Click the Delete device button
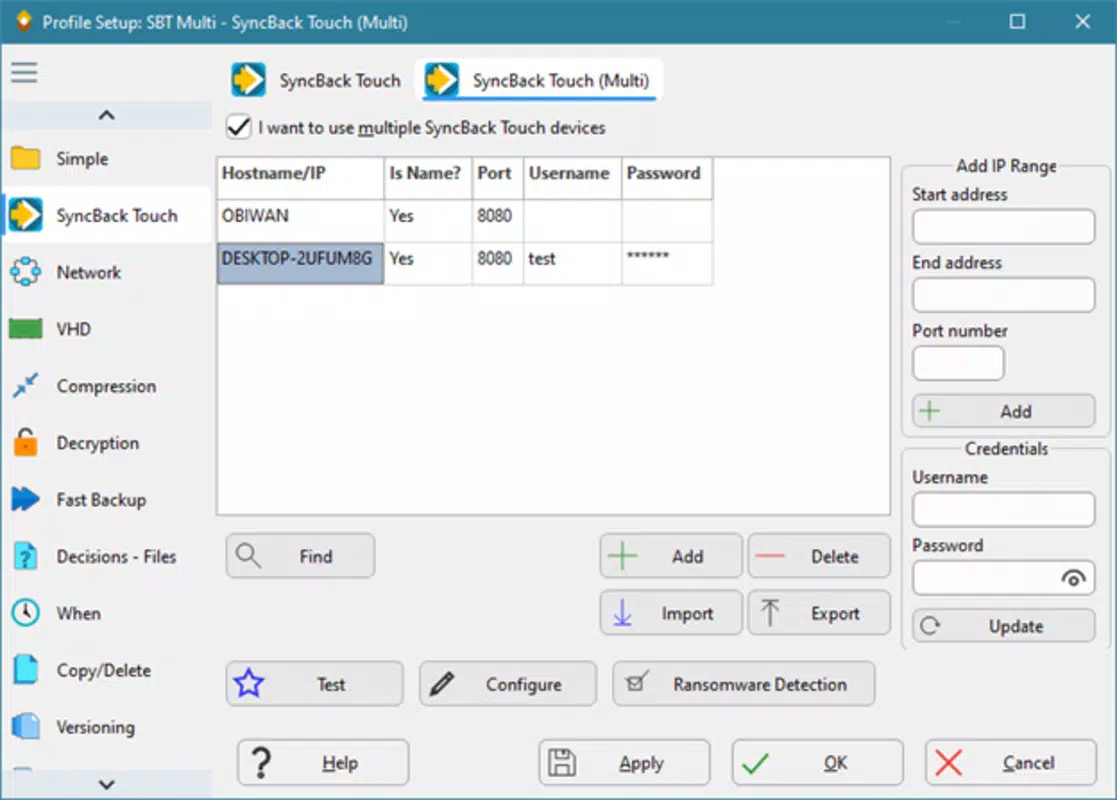1117x800 pixels. [x=819, y=556]
